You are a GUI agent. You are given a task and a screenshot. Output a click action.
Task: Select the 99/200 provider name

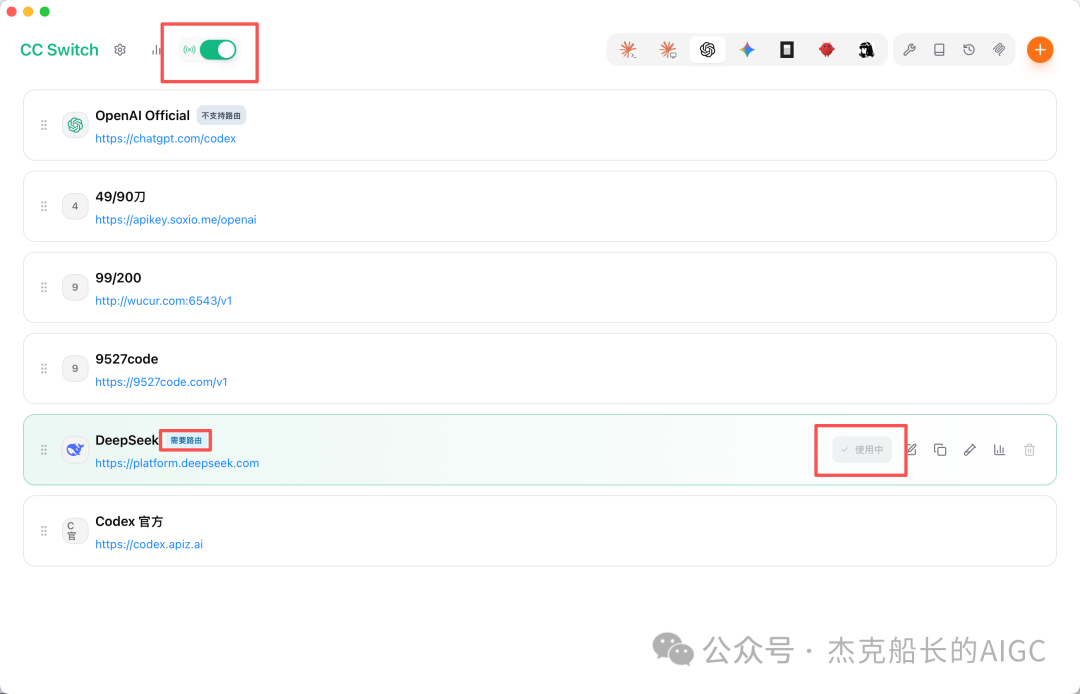coord(118,278)
